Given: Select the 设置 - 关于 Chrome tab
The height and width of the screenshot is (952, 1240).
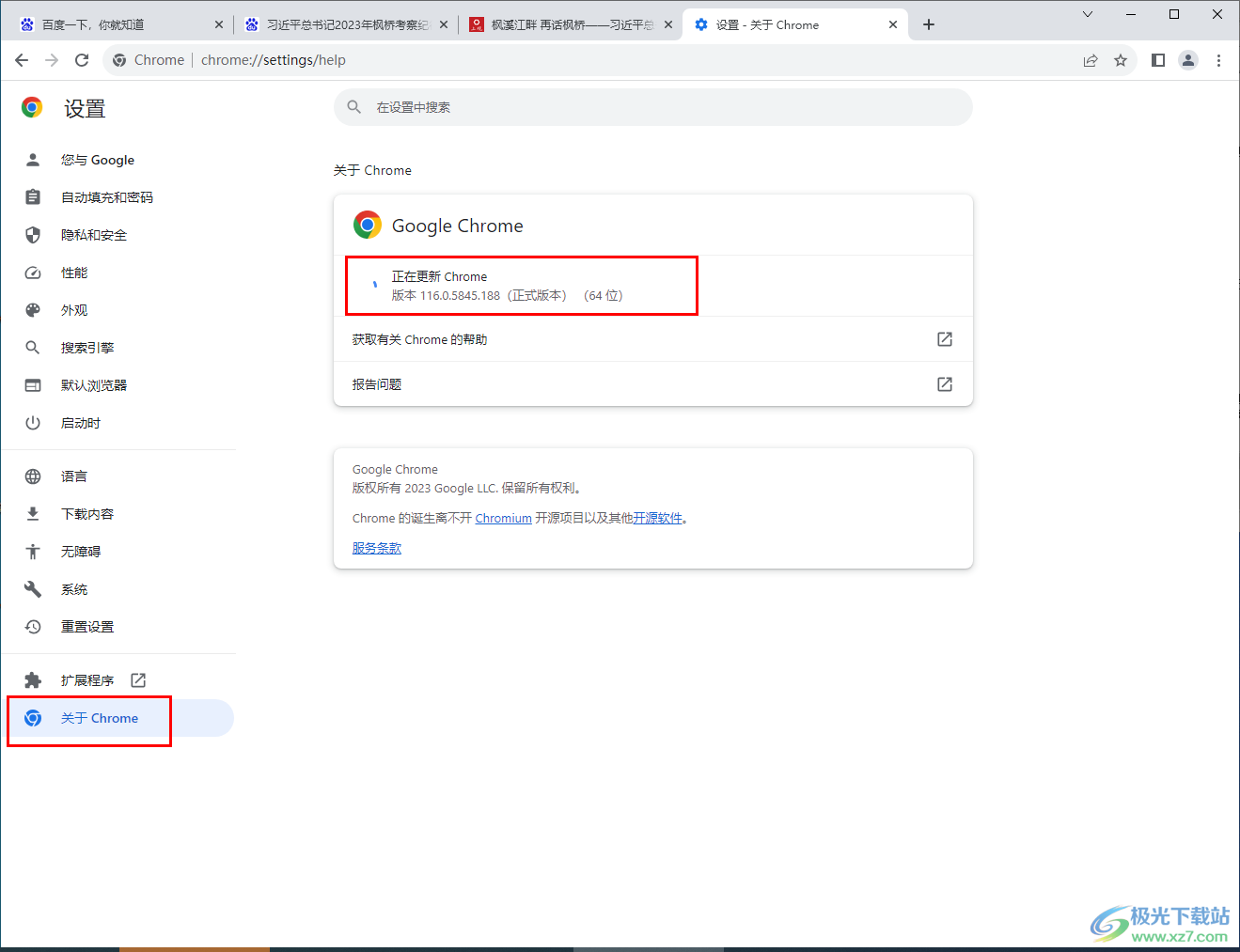Looking at the screenshot, I should click(795, 24).
